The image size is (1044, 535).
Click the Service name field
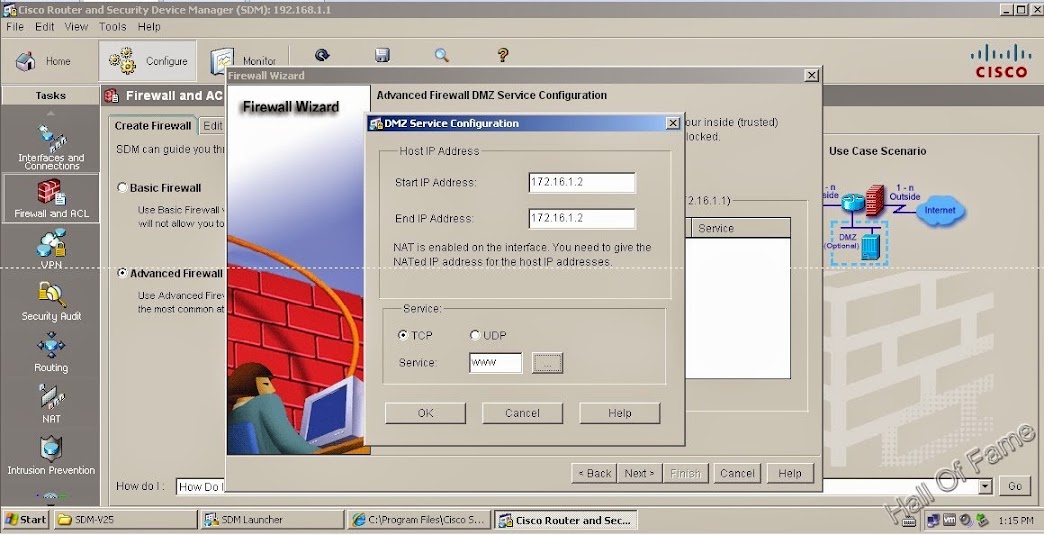[x=495, y=363]
